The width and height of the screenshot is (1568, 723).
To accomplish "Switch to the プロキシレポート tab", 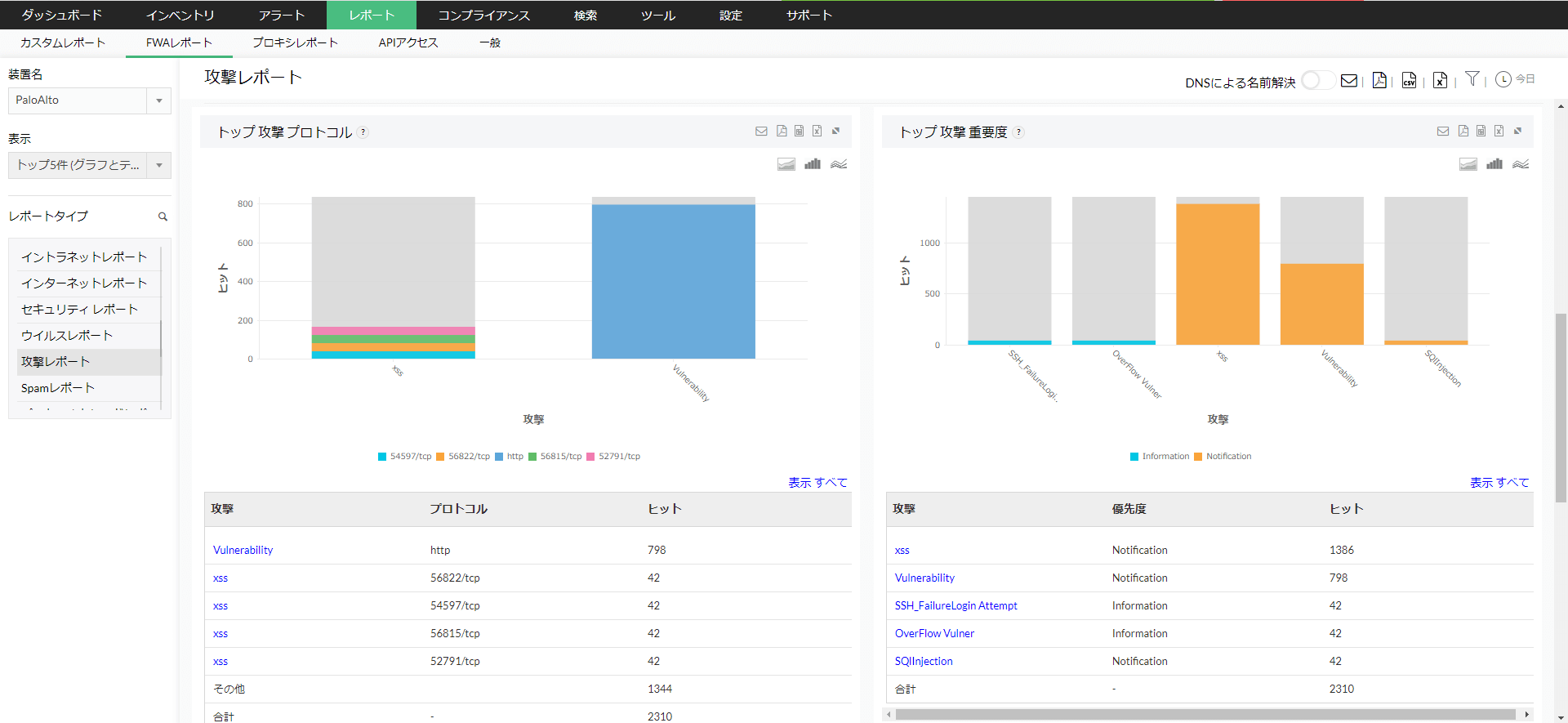I will [294, 42].
